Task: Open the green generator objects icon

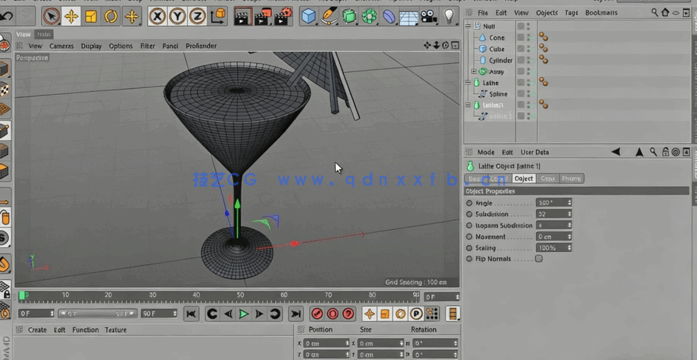Action: [x=349, y=16]
